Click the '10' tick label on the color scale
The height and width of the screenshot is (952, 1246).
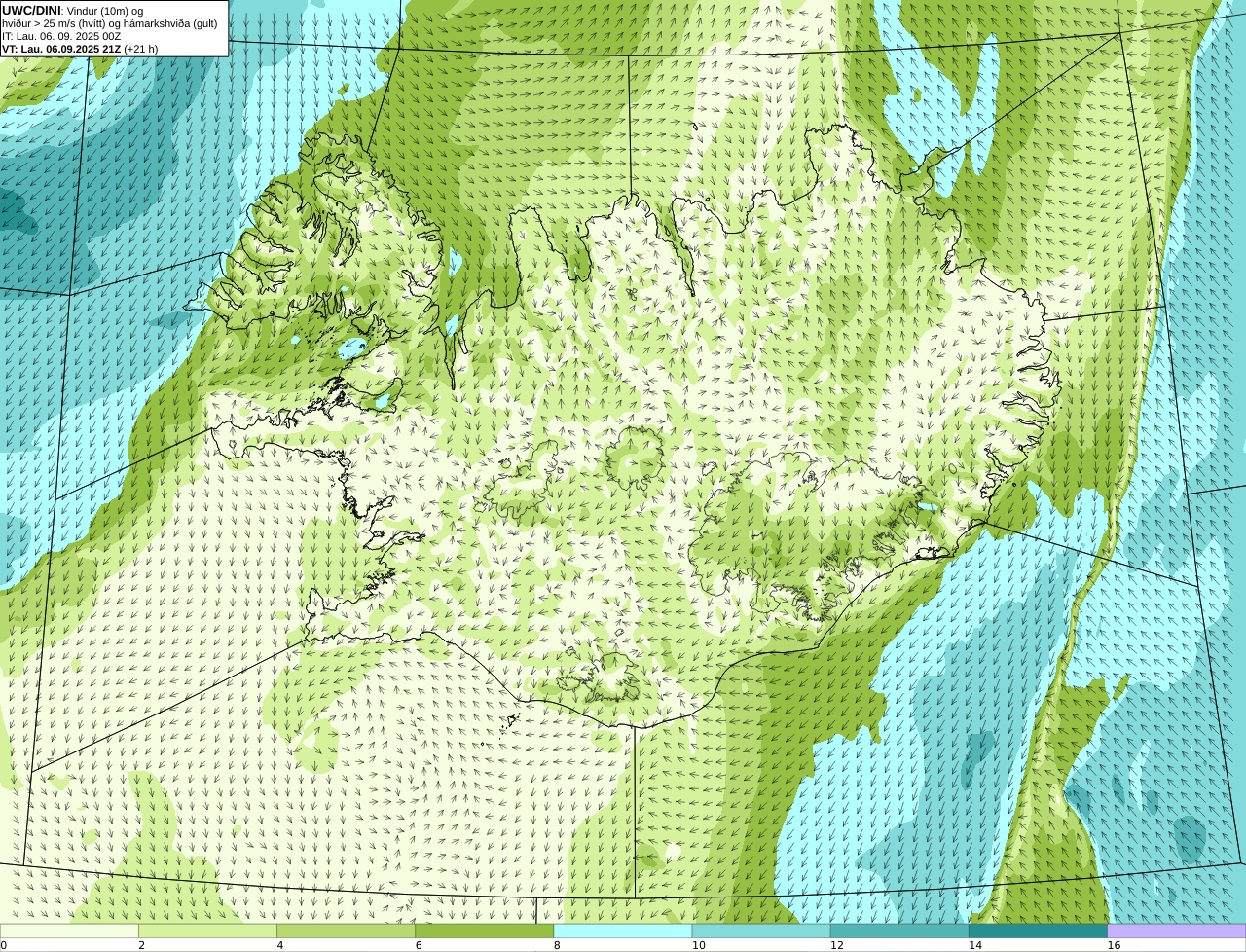698,945
